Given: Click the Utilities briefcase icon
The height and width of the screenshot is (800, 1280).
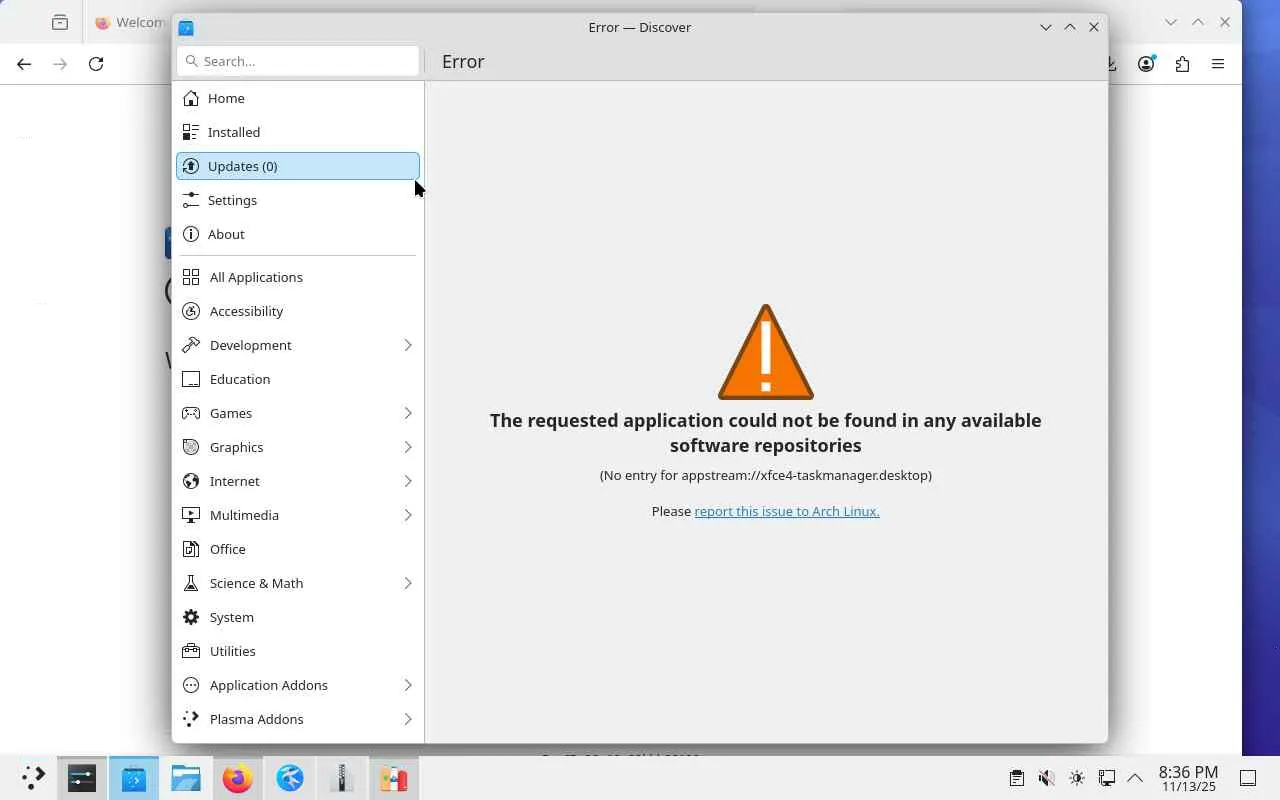Looking at the screenshot, I should click(x=191, y=651).
